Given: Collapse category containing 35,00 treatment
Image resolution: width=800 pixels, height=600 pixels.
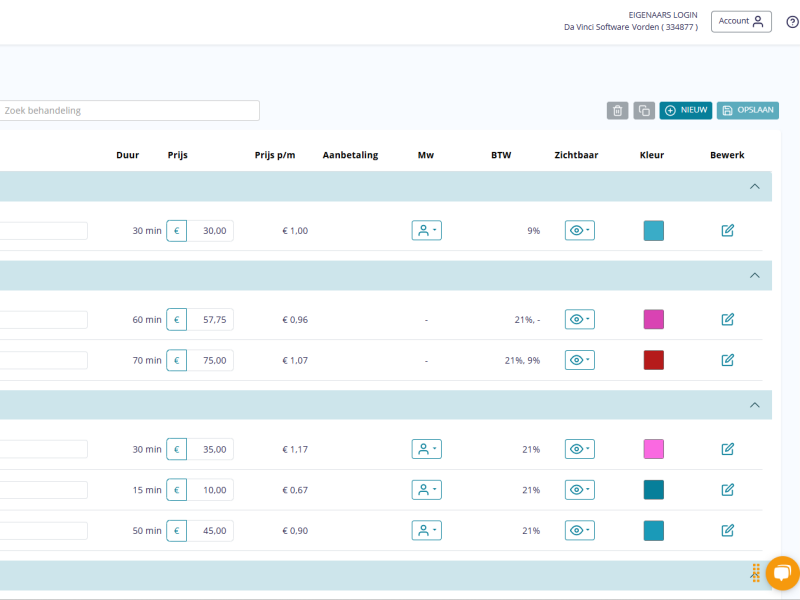Looking at the screenshot, I should (x=755, y=405).
